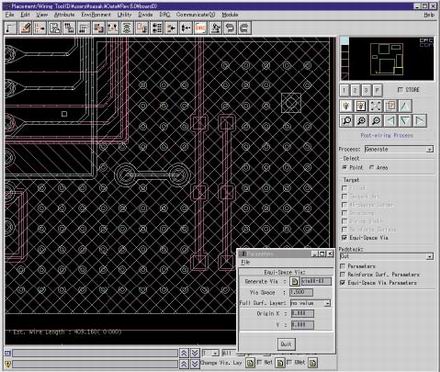Open the Full Surf. Layer dropdown
440x372 pixels.
(310, 303)
